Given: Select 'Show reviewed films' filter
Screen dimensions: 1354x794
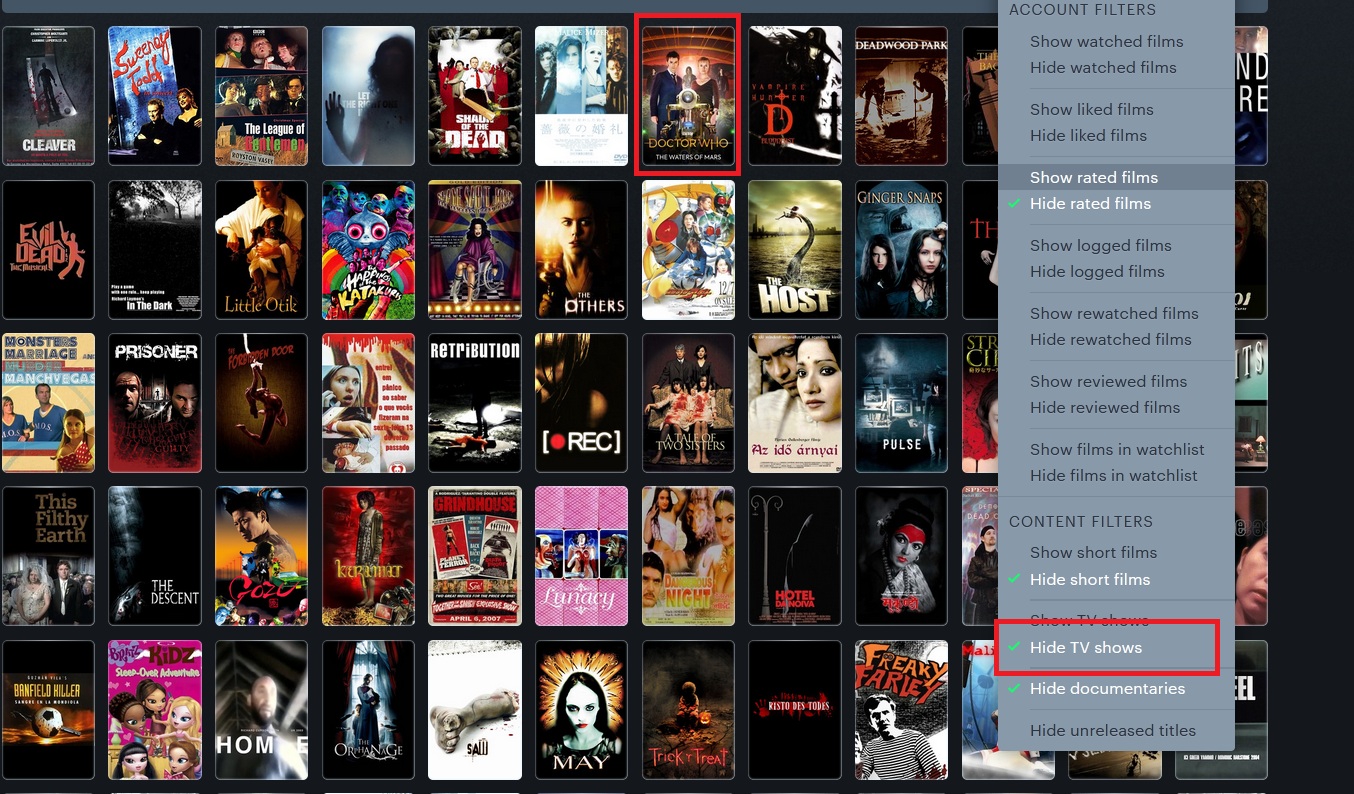Looking at the screenshot, I should [1109, 381].
